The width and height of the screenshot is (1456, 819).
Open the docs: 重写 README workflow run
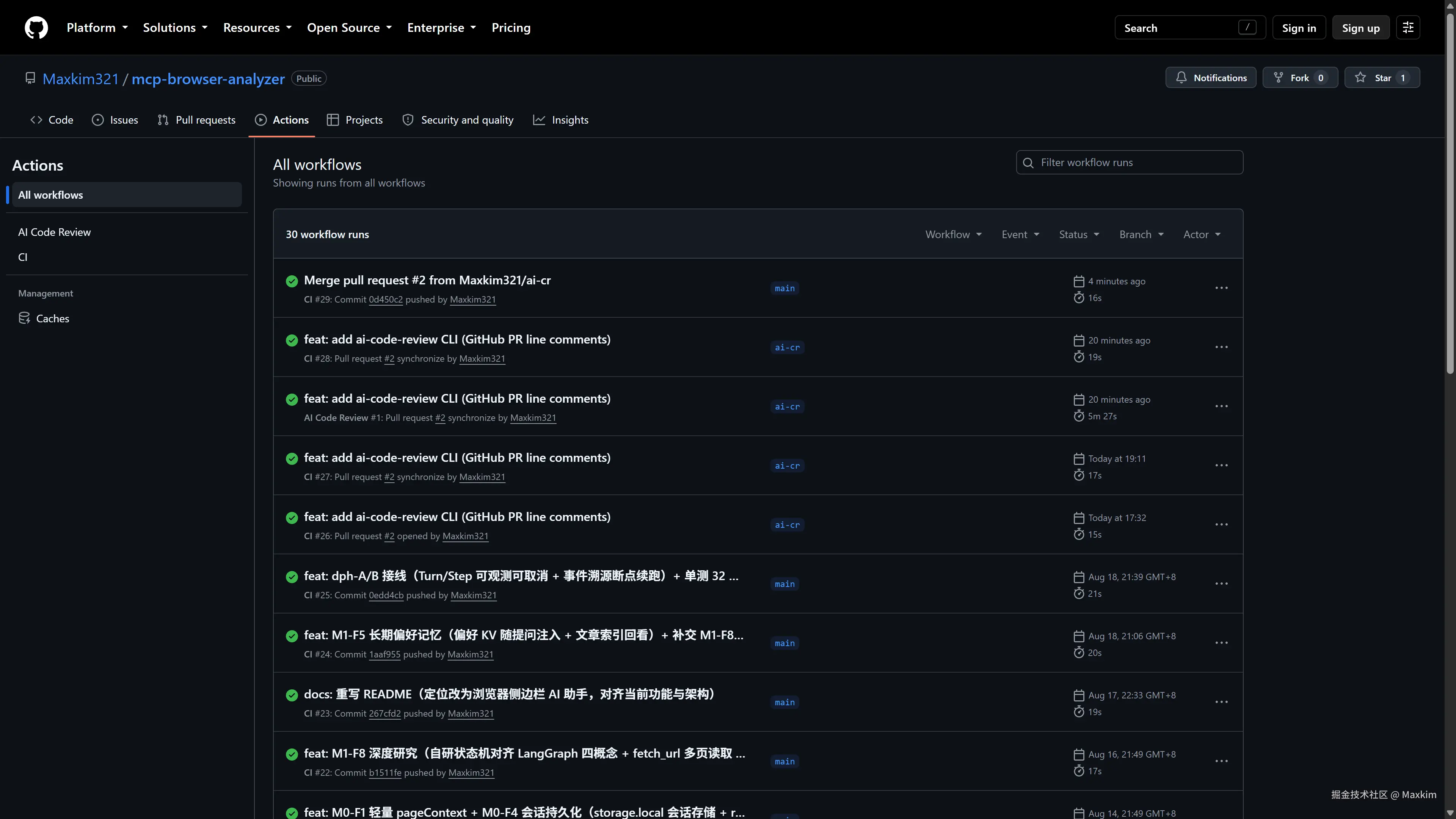click(511, 694)
